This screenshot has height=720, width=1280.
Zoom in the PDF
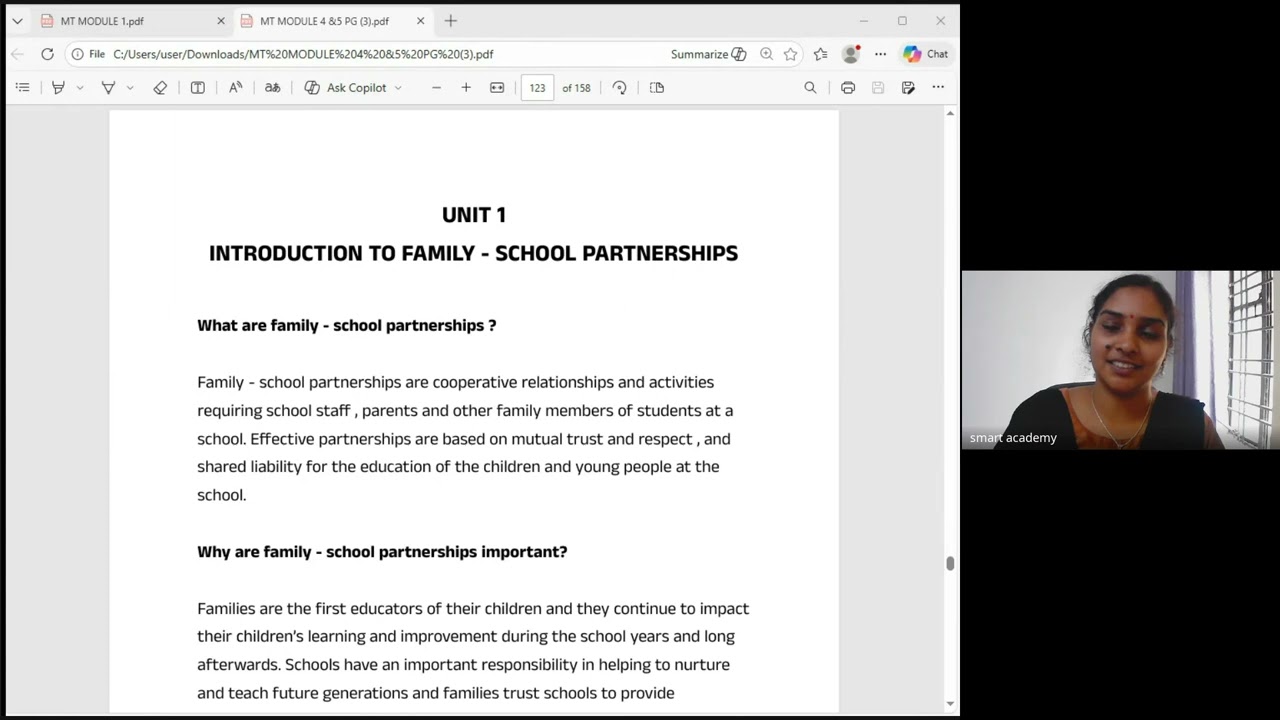click(x=466, y=88)
